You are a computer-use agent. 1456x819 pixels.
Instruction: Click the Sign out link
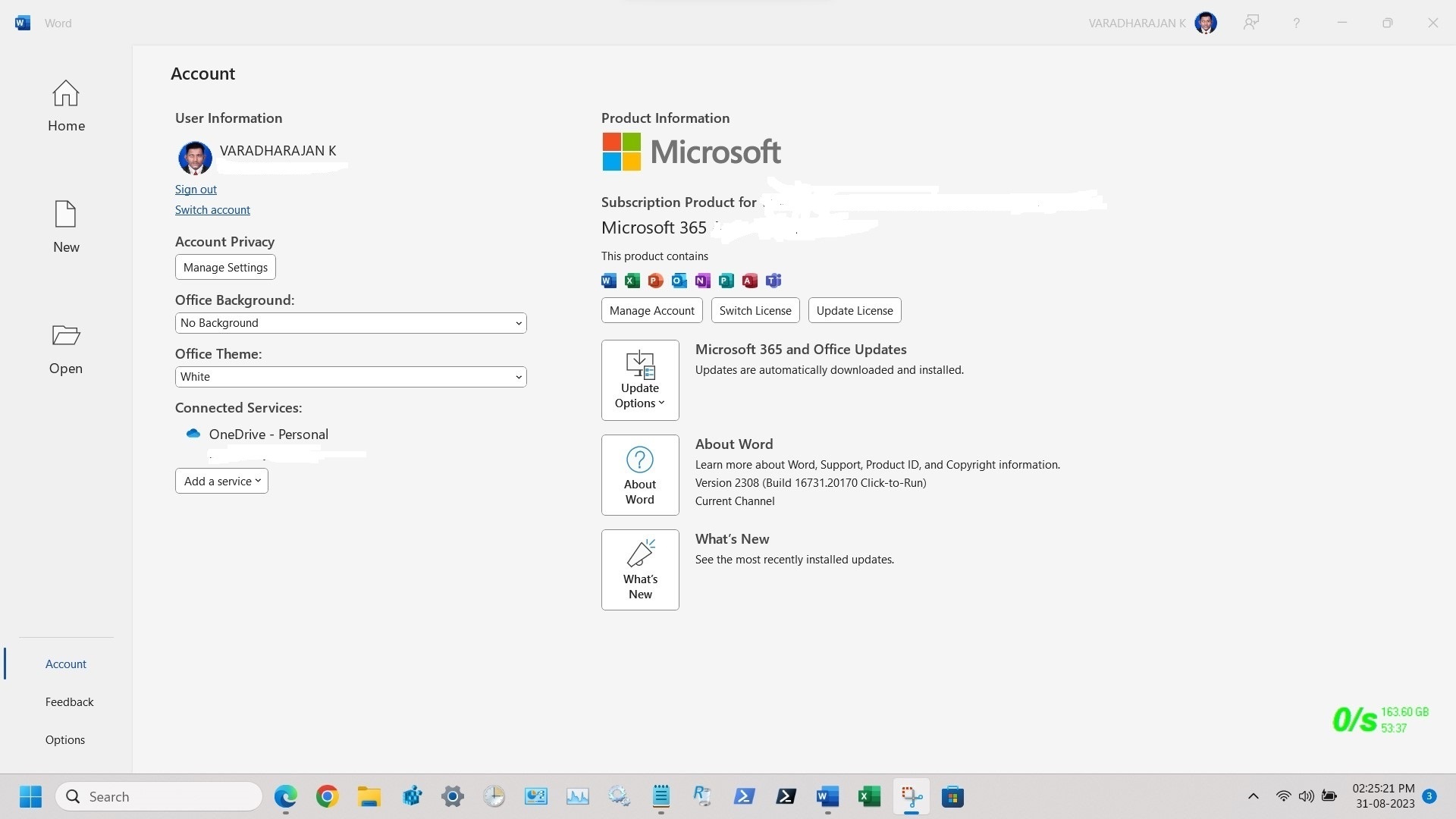coord(196,190)
